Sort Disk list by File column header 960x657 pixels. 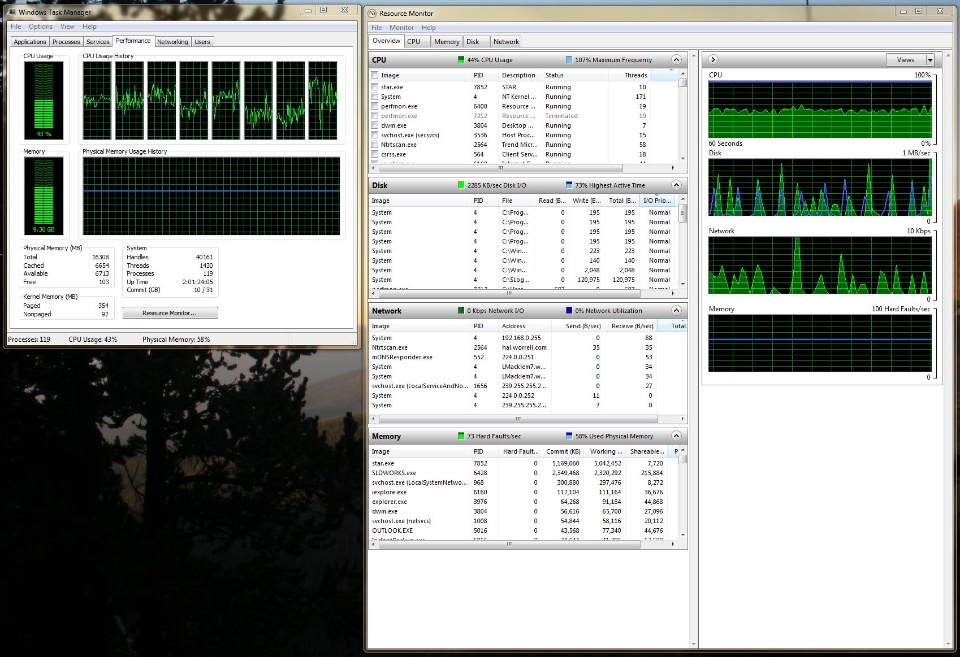tap(516, 201)
